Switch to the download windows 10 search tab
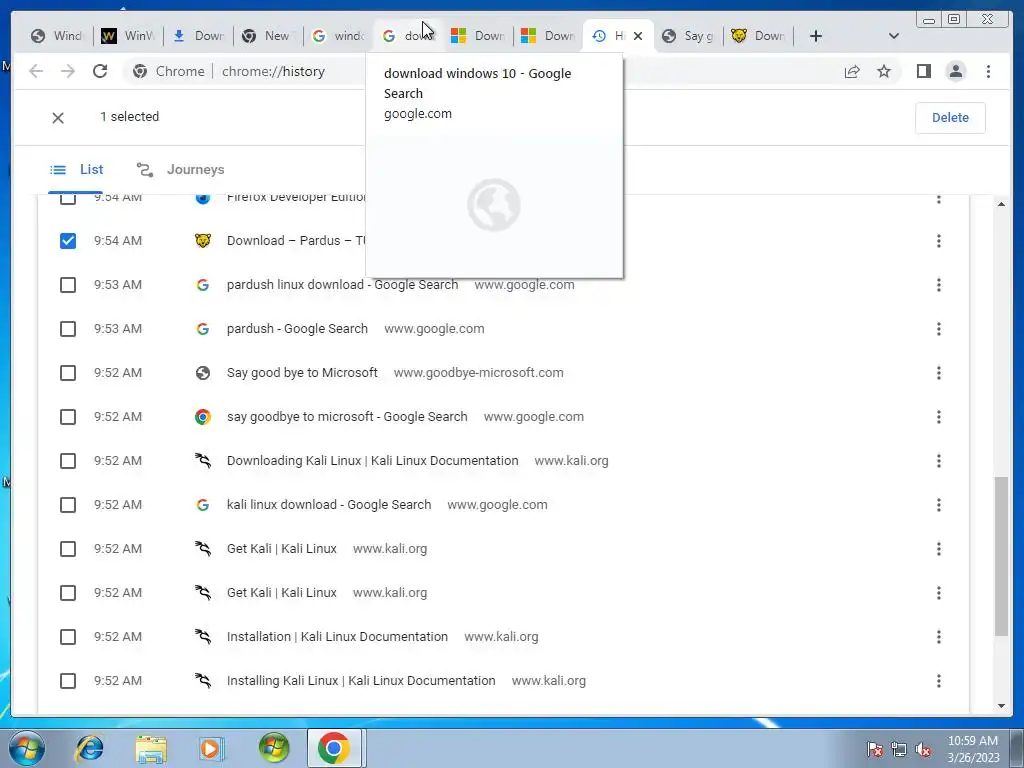 pyautogui.click(x=409, y=36)
